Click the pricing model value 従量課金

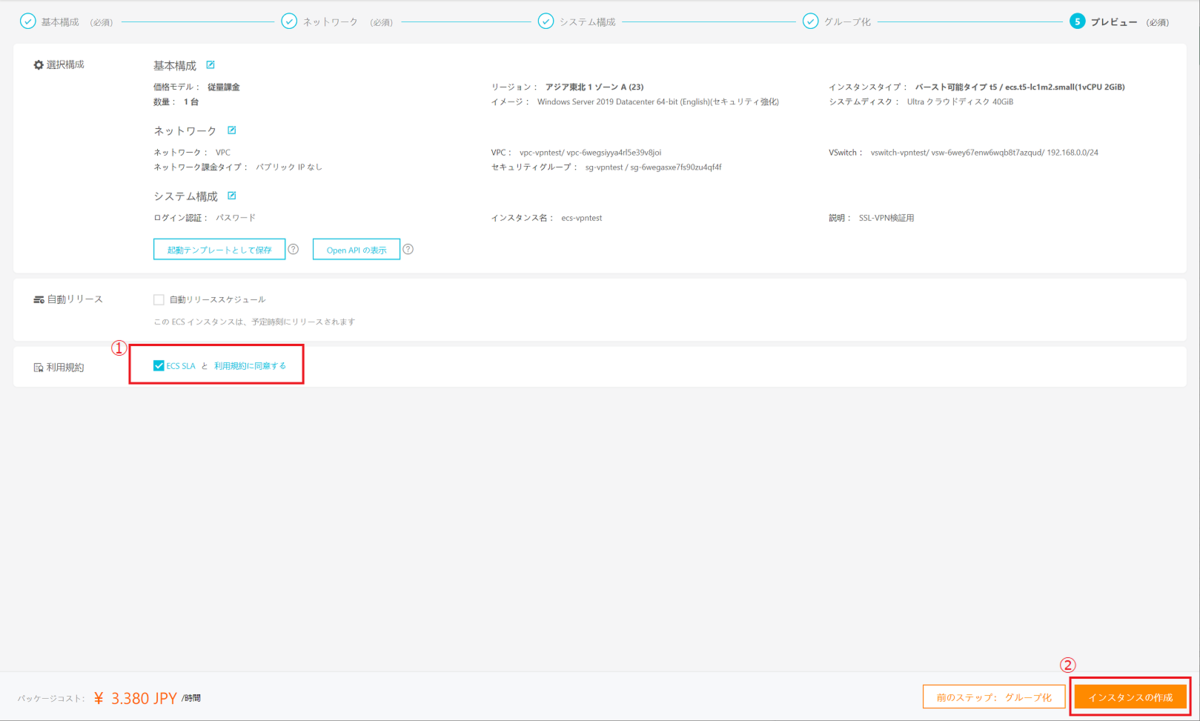pos(224,87)
